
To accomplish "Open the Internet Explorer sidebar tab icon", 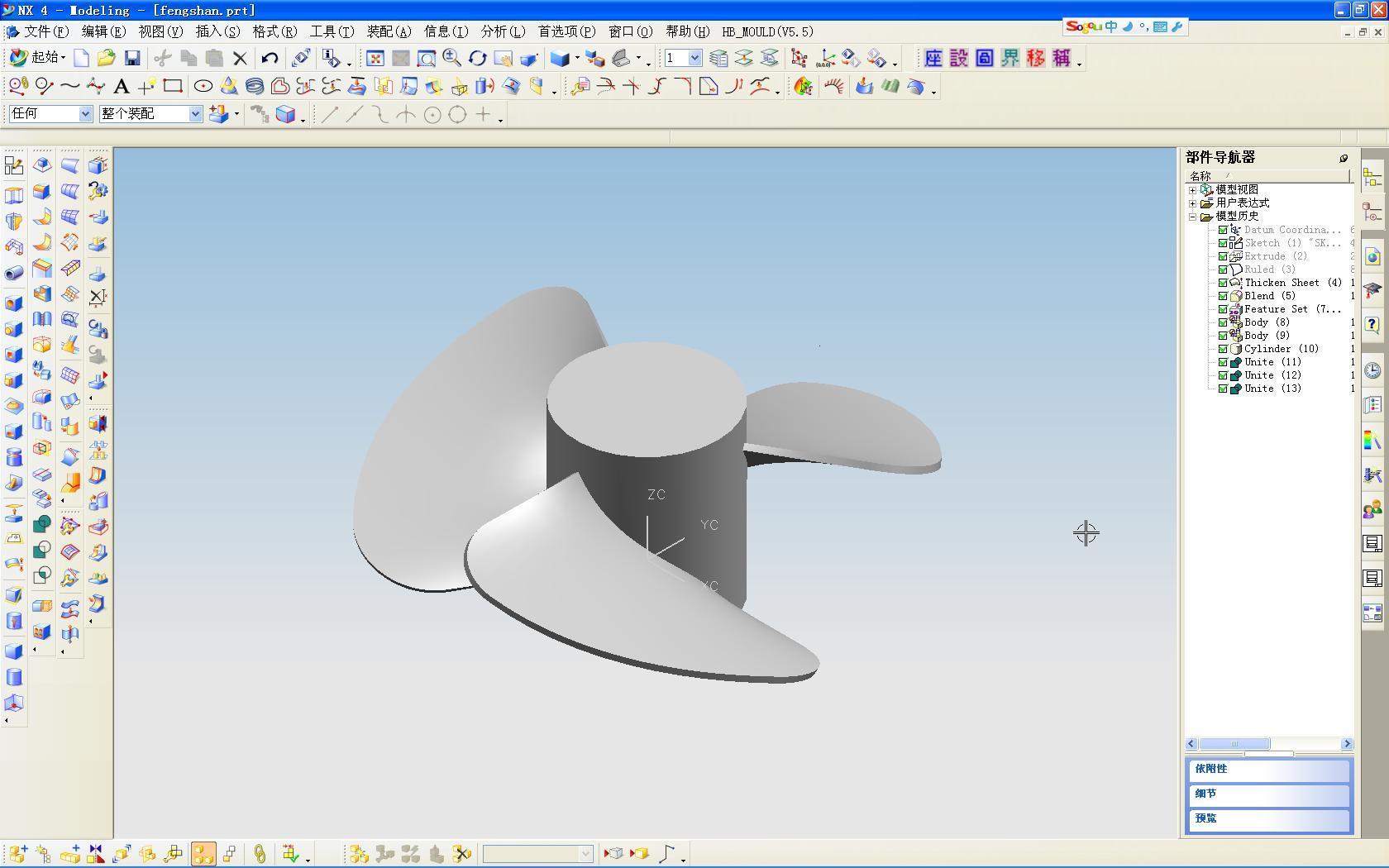I will tap(1372, 256).
